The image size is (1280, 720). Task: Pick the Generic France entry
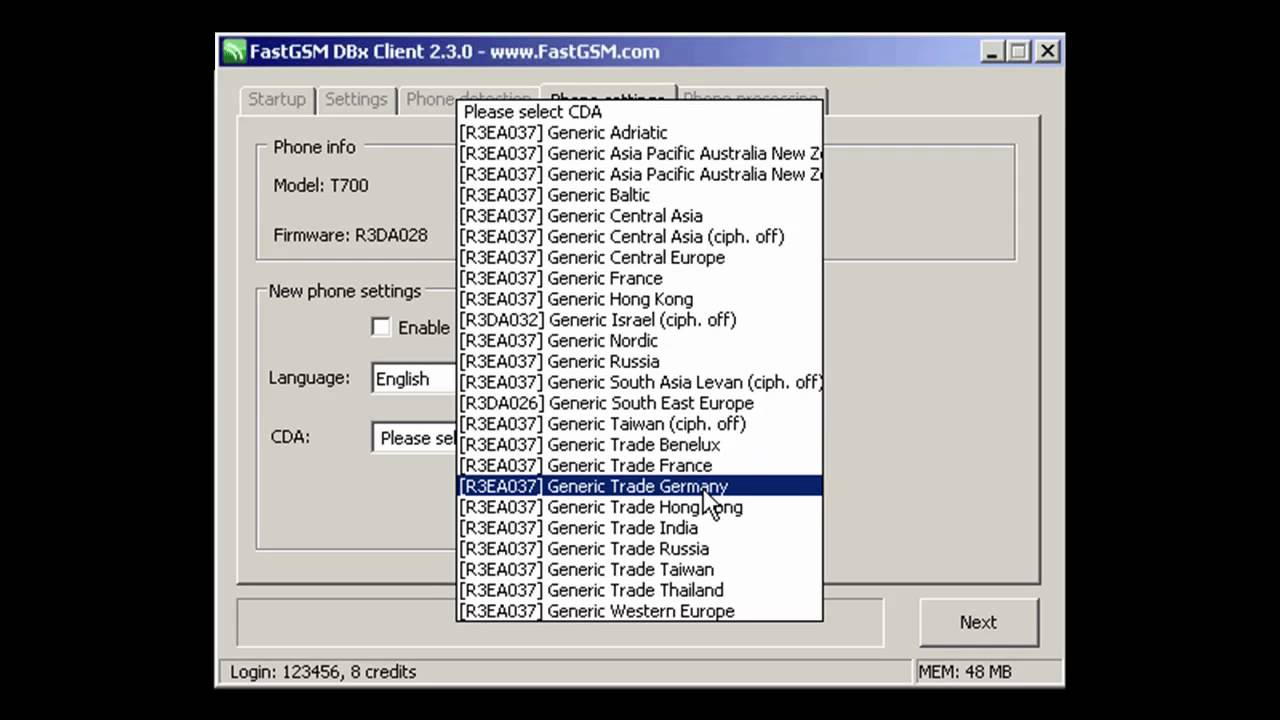click(640, 278)
